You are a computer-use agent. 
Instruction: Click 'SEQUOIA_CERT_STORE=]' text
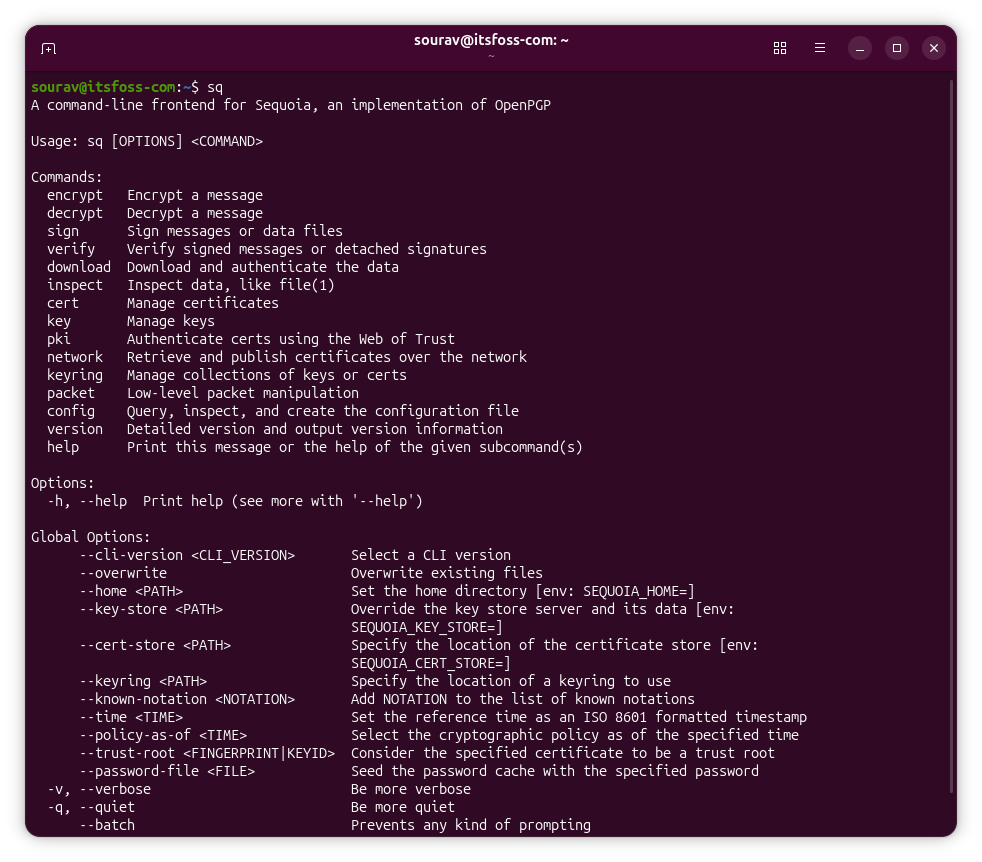coord(431,663)
